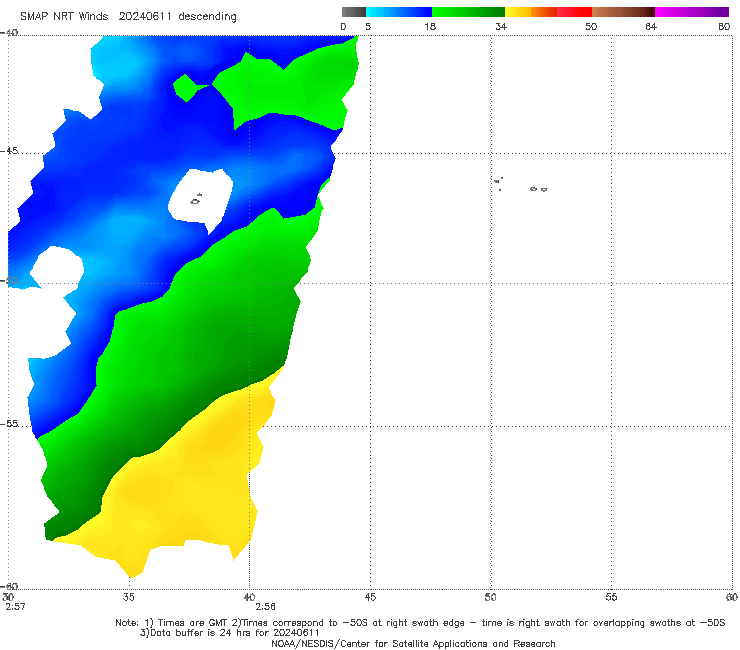Click the longitude label "45" on the bottom axis

point(370,597)
